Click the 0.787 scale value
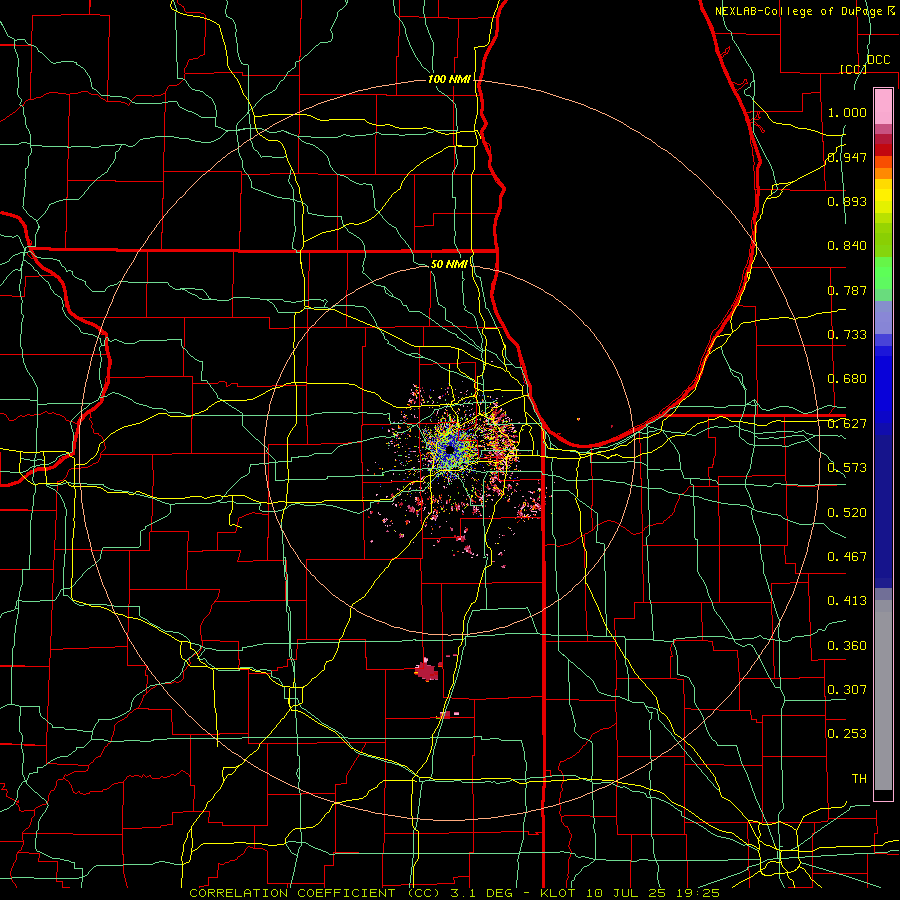Image resolution: width=900 pixels, height=900 pixels. pos(847,290)
